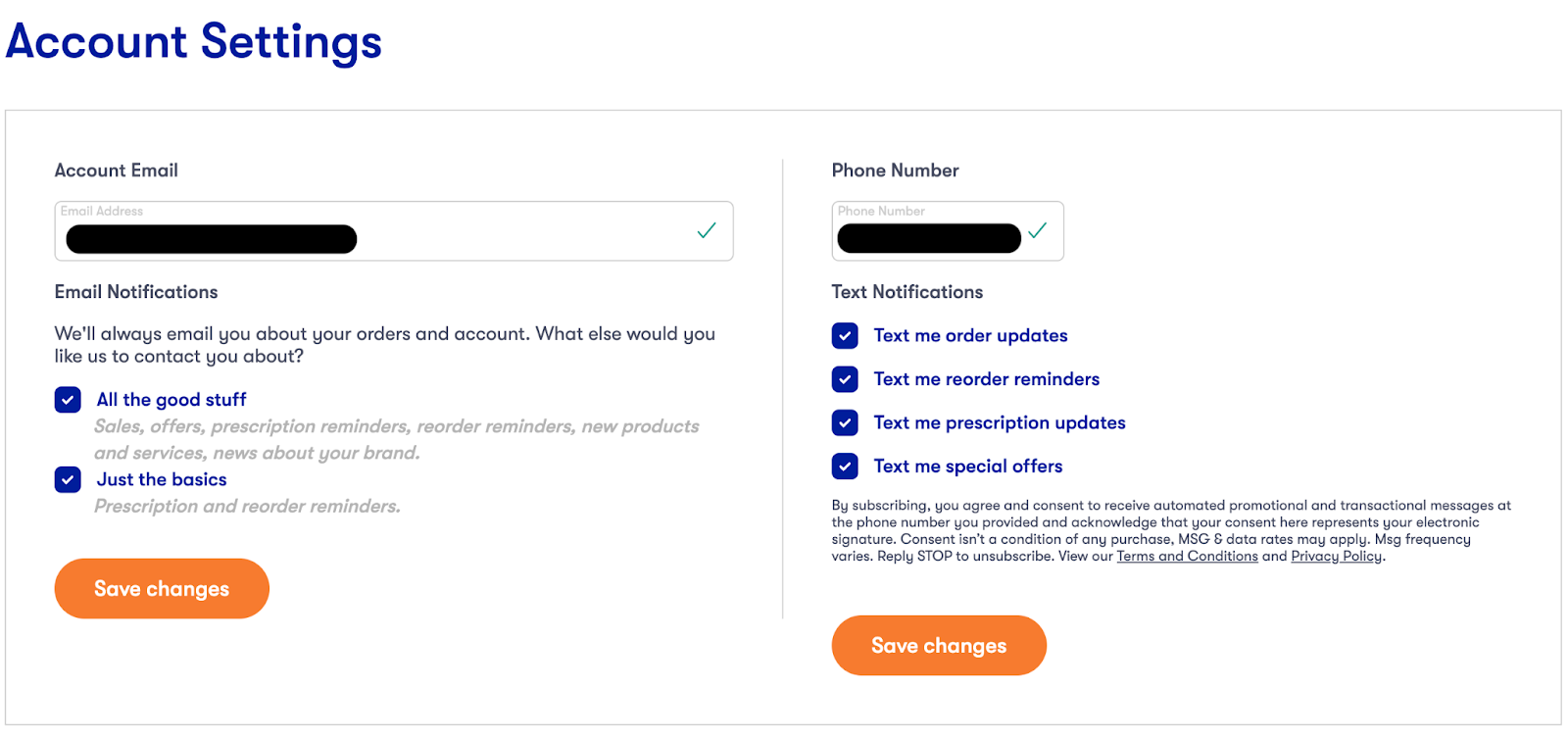Uncheck the 'All the good stuff' checkbox
Viewport: 1568px width, 737px height.
pyautogui.click(x=68, y=400)
